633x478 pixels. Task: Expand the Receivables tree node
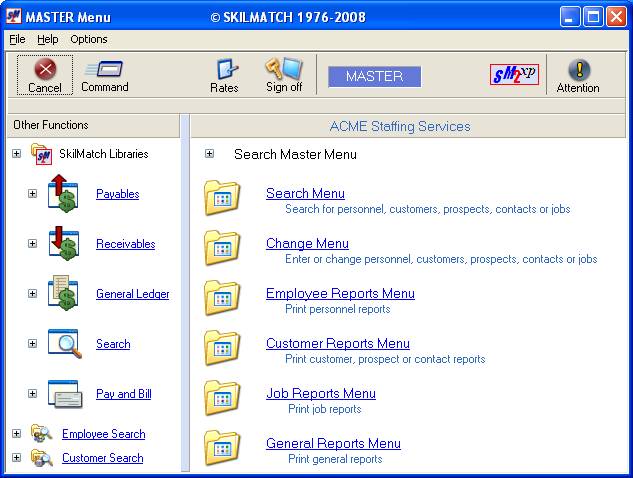pyautogui.click(x=32, y=243)
